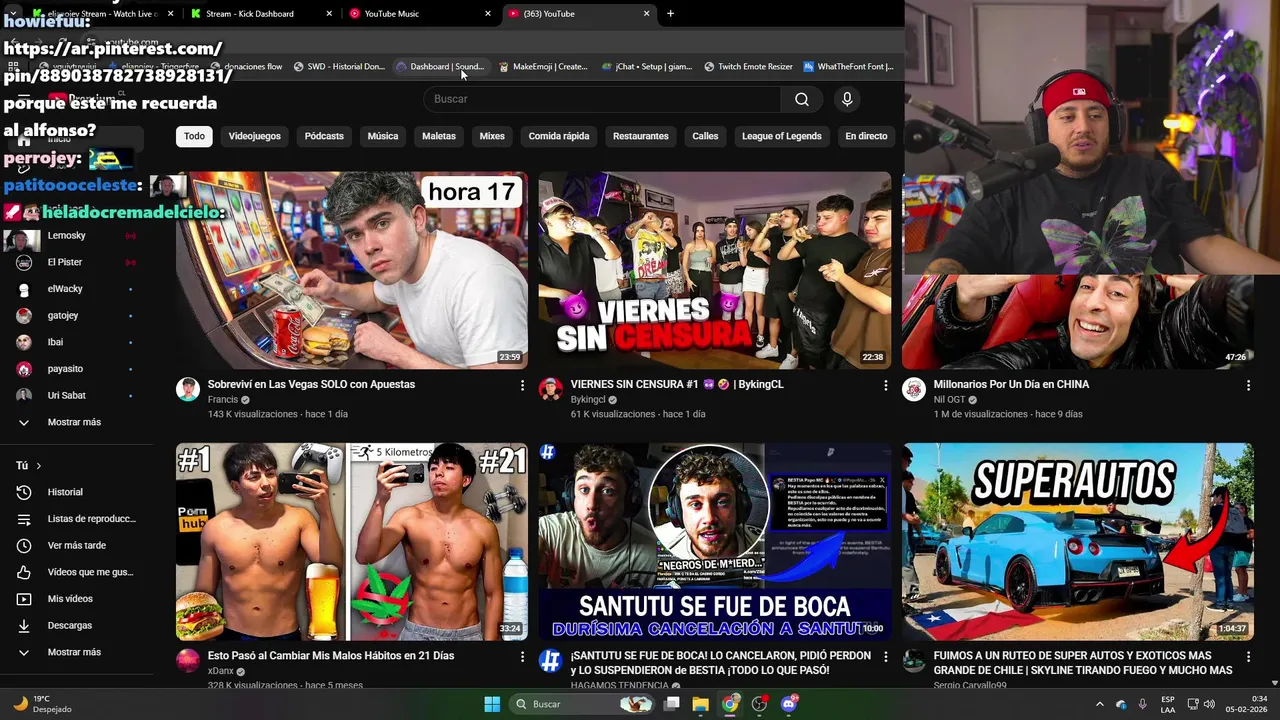1280x720 pixels.
Task: Expand the Tú section chevron
Action: coord(39,466)
